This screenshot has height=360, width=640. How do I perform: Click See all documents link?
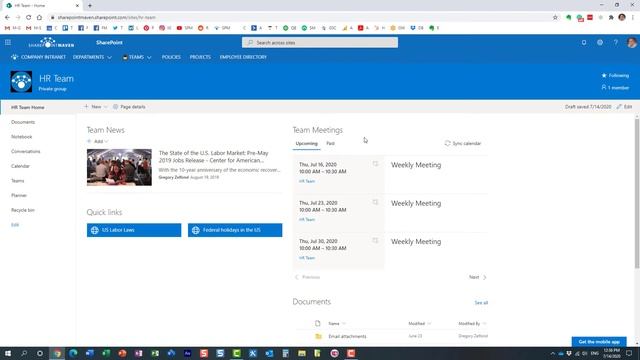click(x=481, y=303)
